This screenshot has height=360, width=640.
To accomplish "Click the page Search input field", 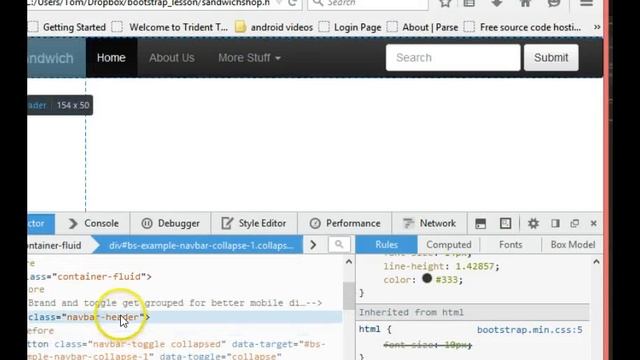I will 453,58.
